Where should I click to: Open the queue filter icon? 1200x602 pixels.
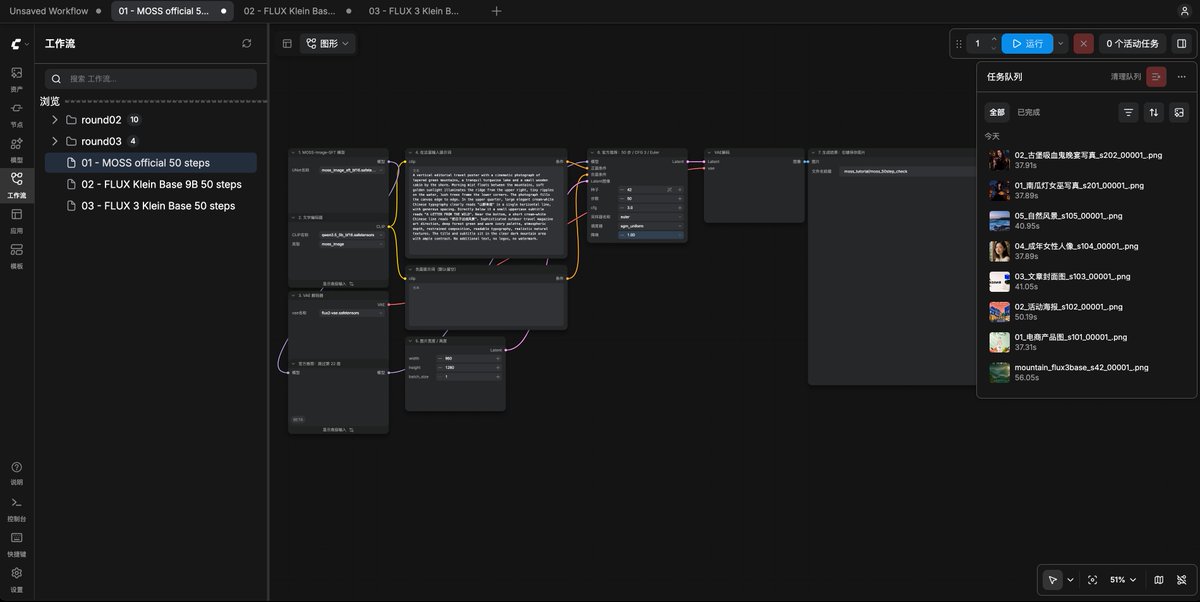point(1129,113)
